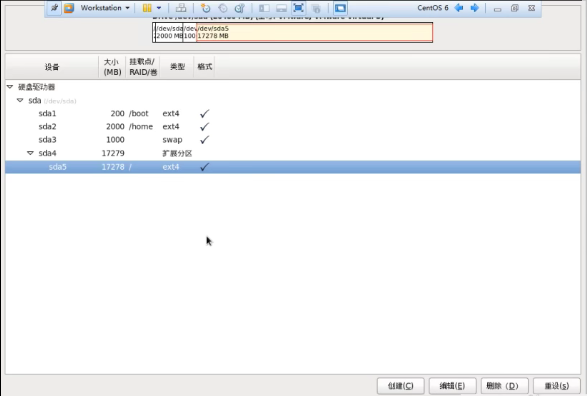Select the sda2 /home partition row
Viewport: 587px width, 396px height.
pyautogui.click(x=293, y=127)
